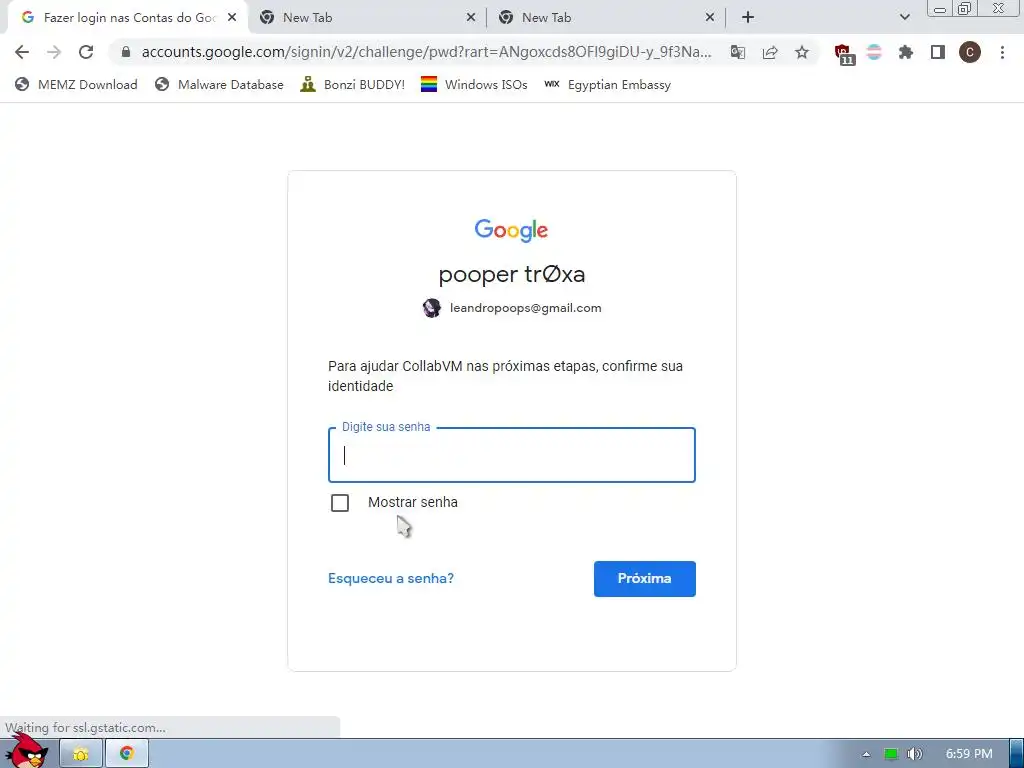The width and height of the screenshot is (1024, 768).
Task: Go back to the previous page
Action: click(x=22, y=52)
